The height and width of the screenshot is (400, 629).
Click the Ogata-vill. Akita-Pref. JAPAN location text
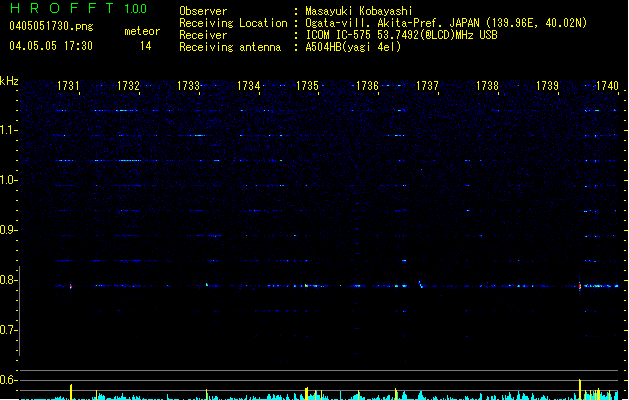446,23
